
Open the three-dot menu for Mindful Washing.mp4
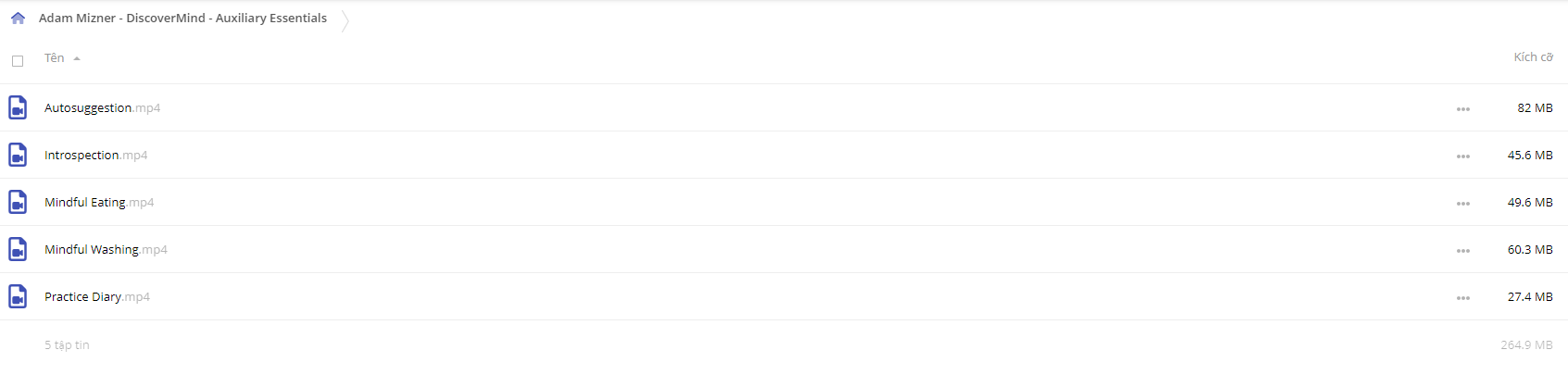tap(1463, 251)
